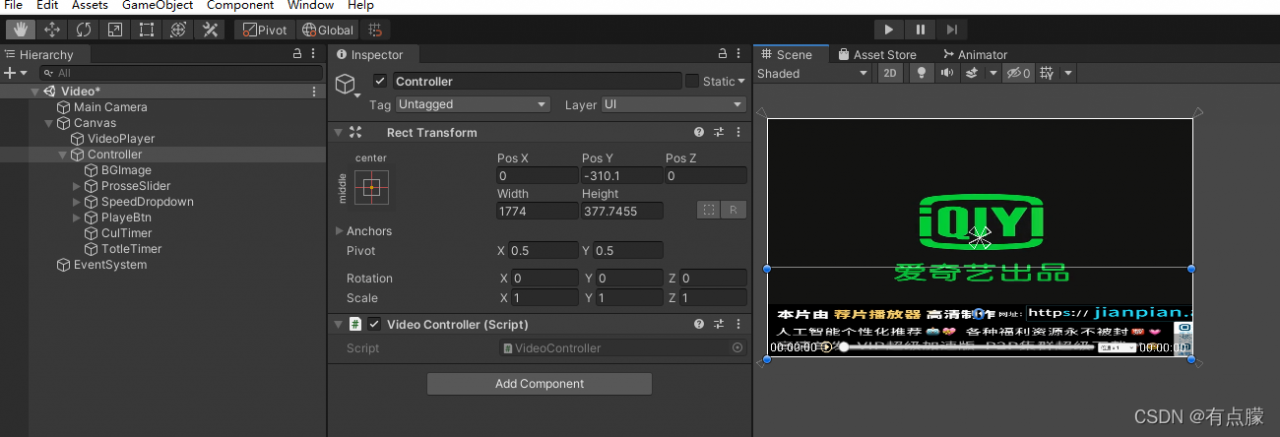Open the Layer dropdown (UI)
This screenshot has height=437, width=1280.
[673, 105]
